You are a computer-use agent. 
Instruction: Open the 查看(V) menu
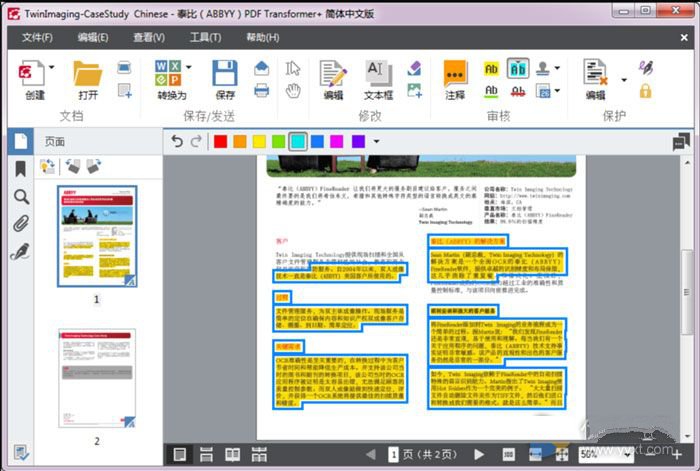point(149,38)
